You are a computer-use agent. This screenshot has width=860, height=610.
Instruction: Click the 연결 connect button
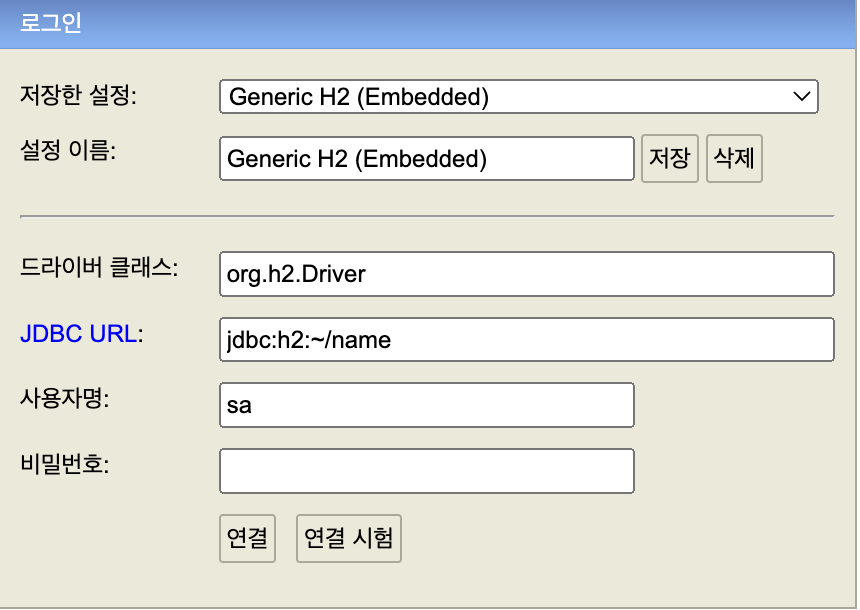(x=247, y=538)
